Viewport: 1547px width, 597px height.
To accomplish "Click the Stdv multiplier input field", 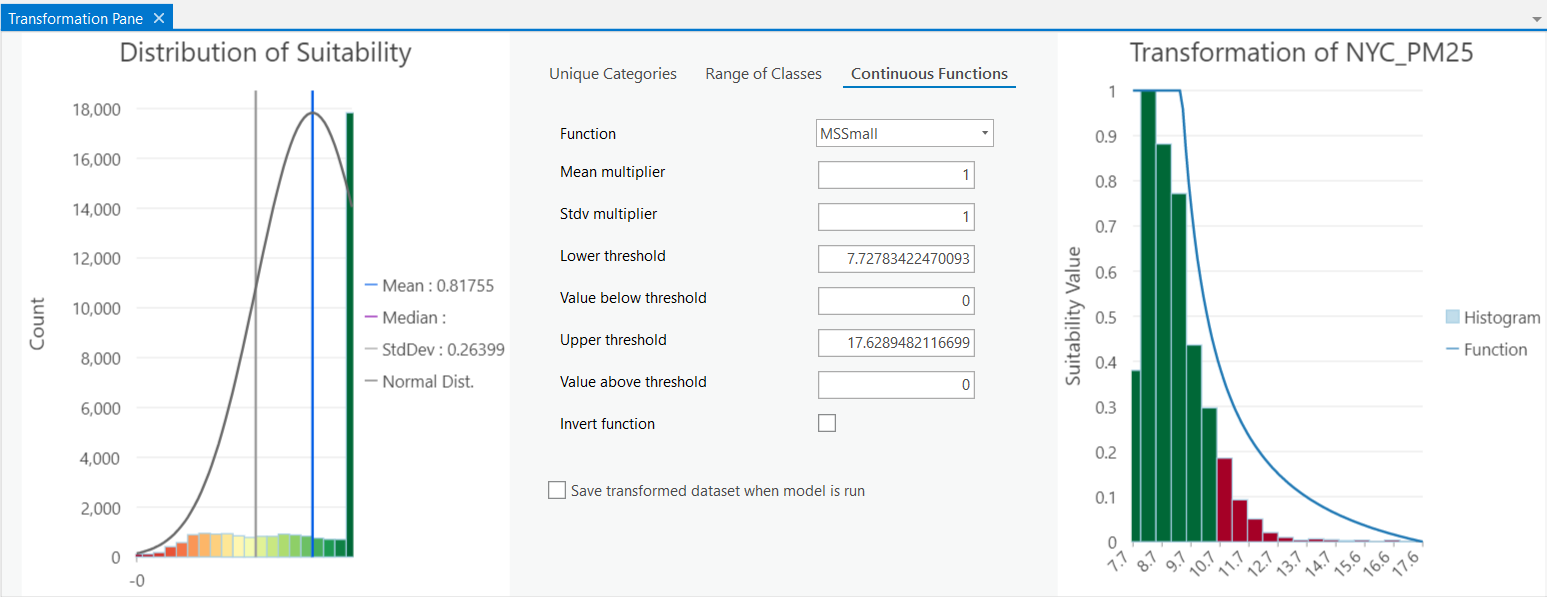I will tap(896, 218).
